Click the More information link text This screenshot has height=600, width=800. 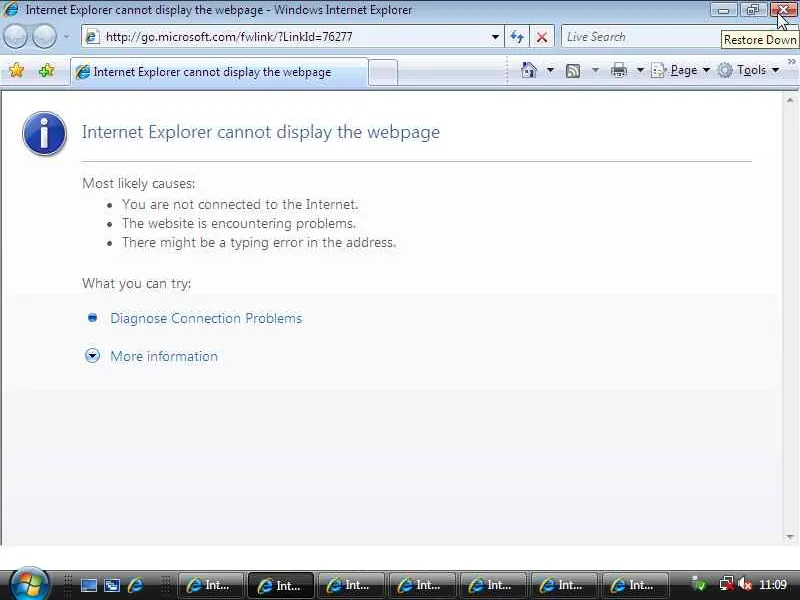pyautogui.click(x=164, y=356)
